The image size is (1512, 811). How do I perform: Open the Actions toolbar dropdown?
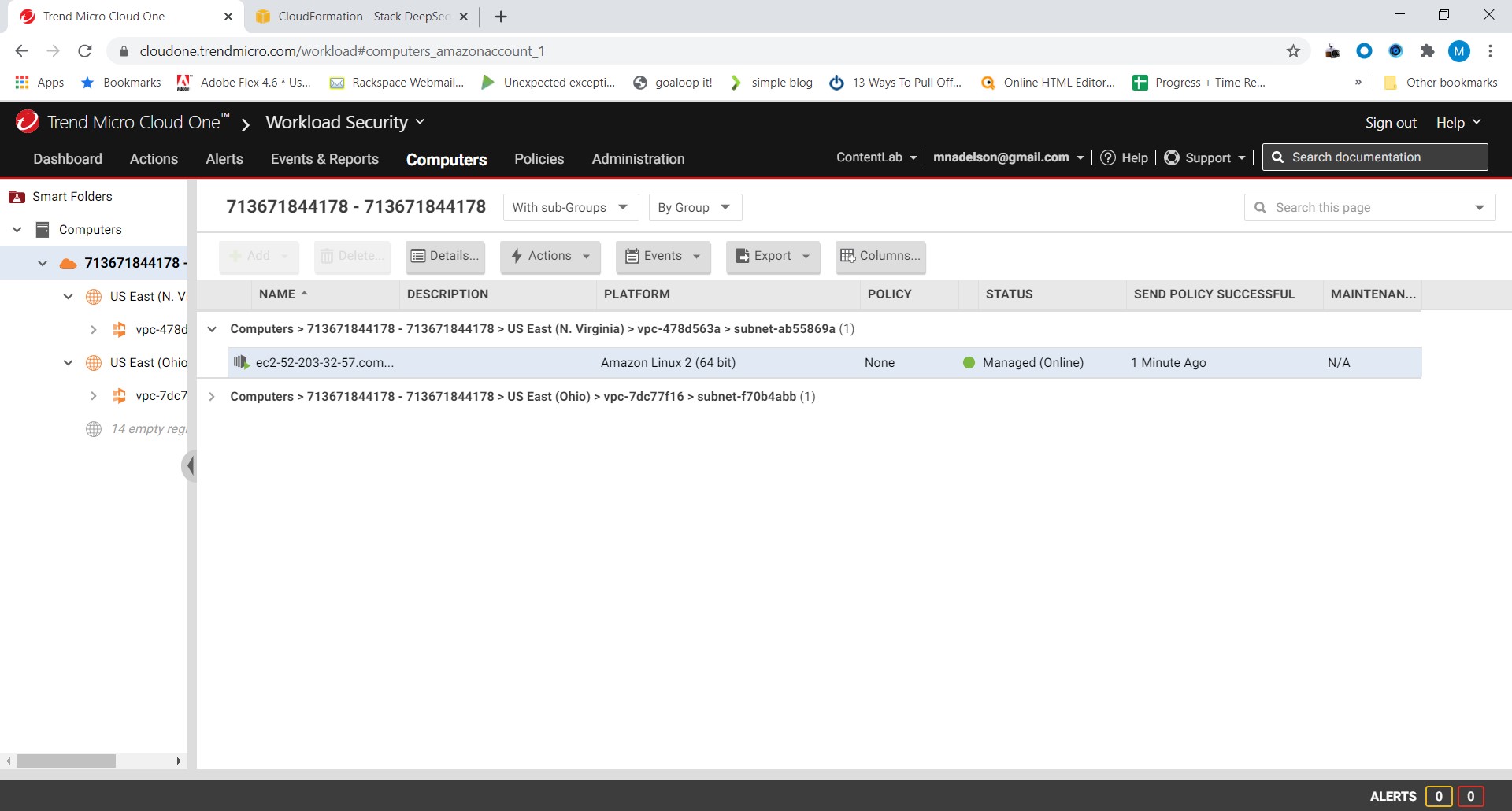click(550, 256)
